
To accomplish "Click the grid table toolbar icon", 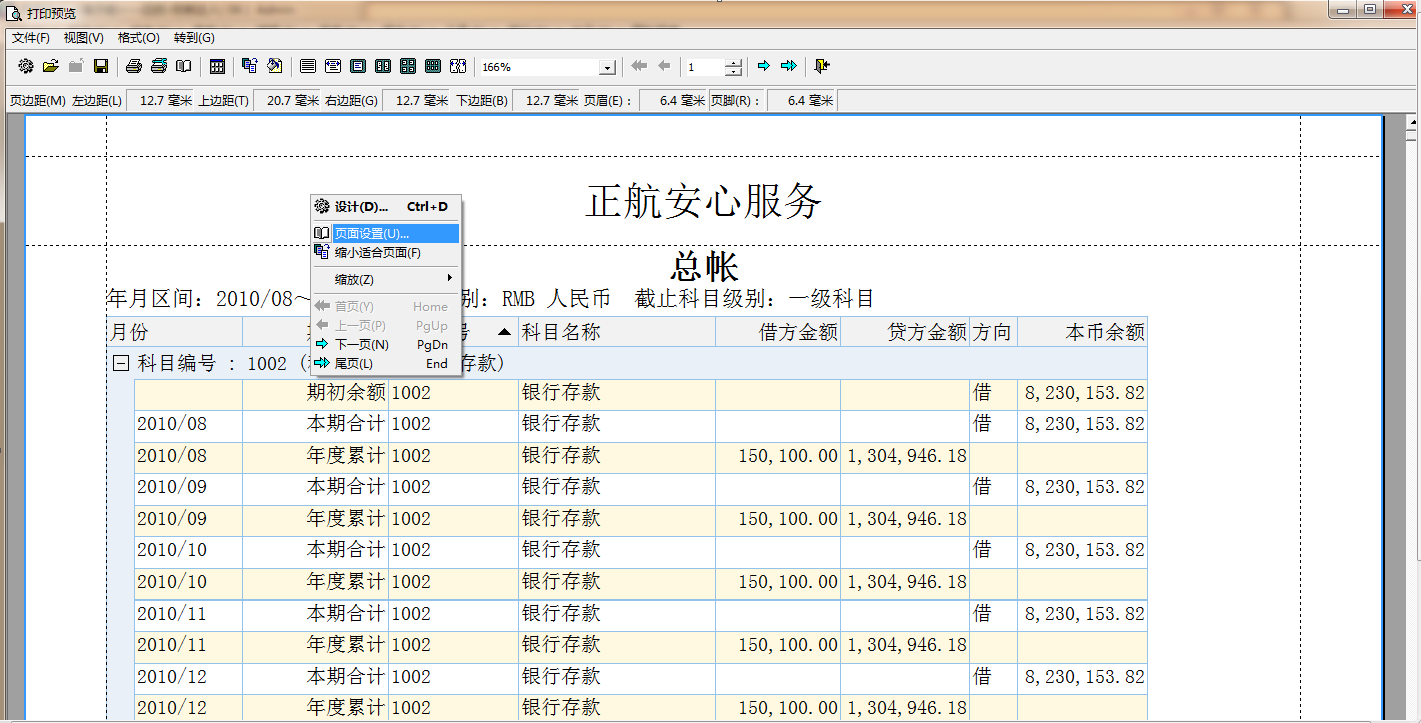I will (x=217, y=67).
